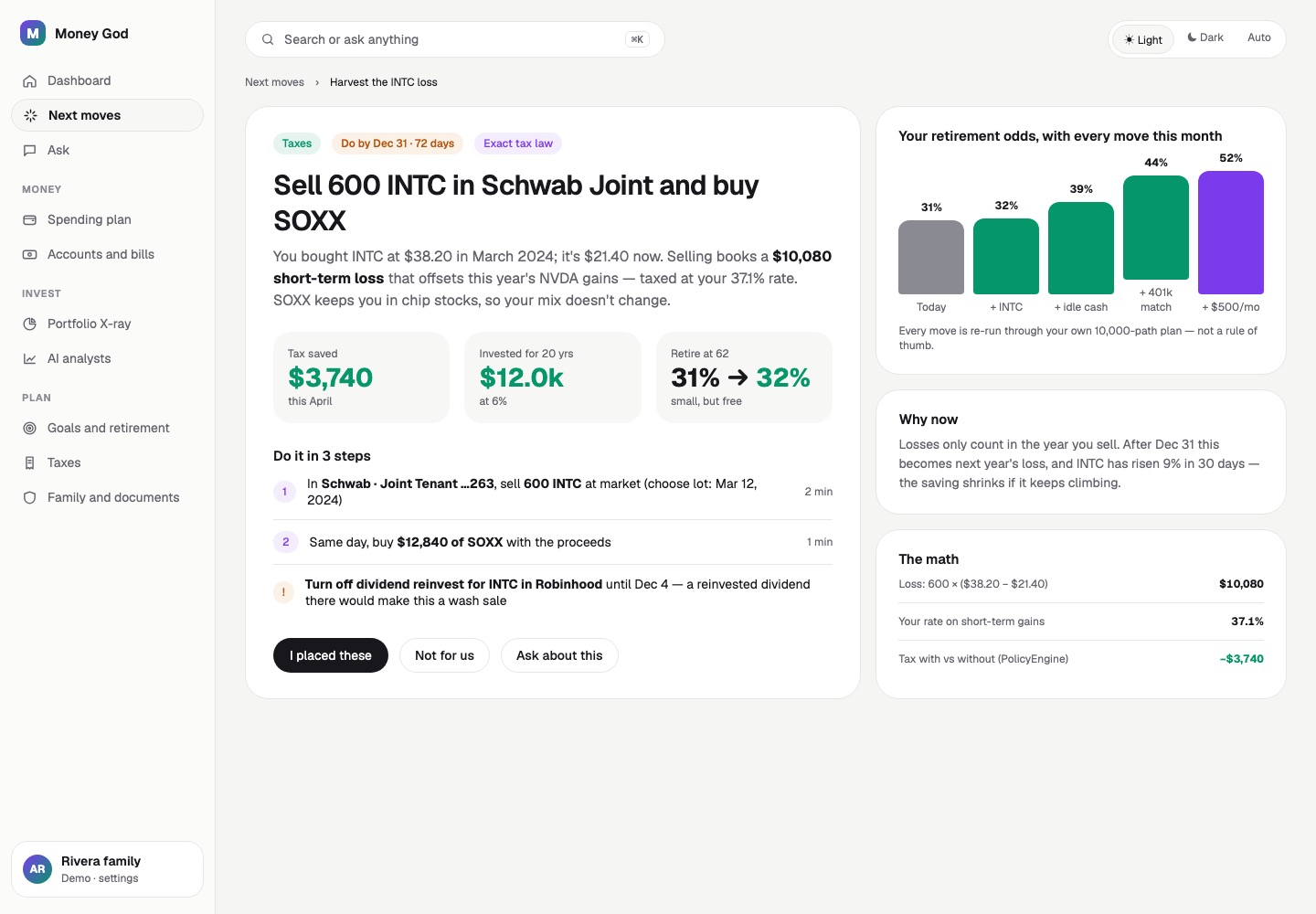Open Goals and retirement
This screenshot has width=1316, height=914.
(x=107, y=428)
